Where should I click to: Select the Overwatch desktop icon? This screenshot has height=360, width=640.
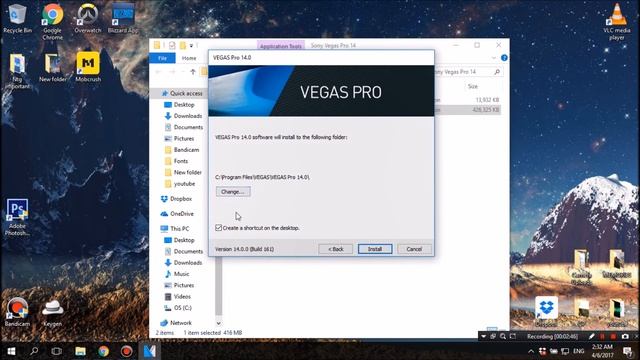click(x=88, y=18)
